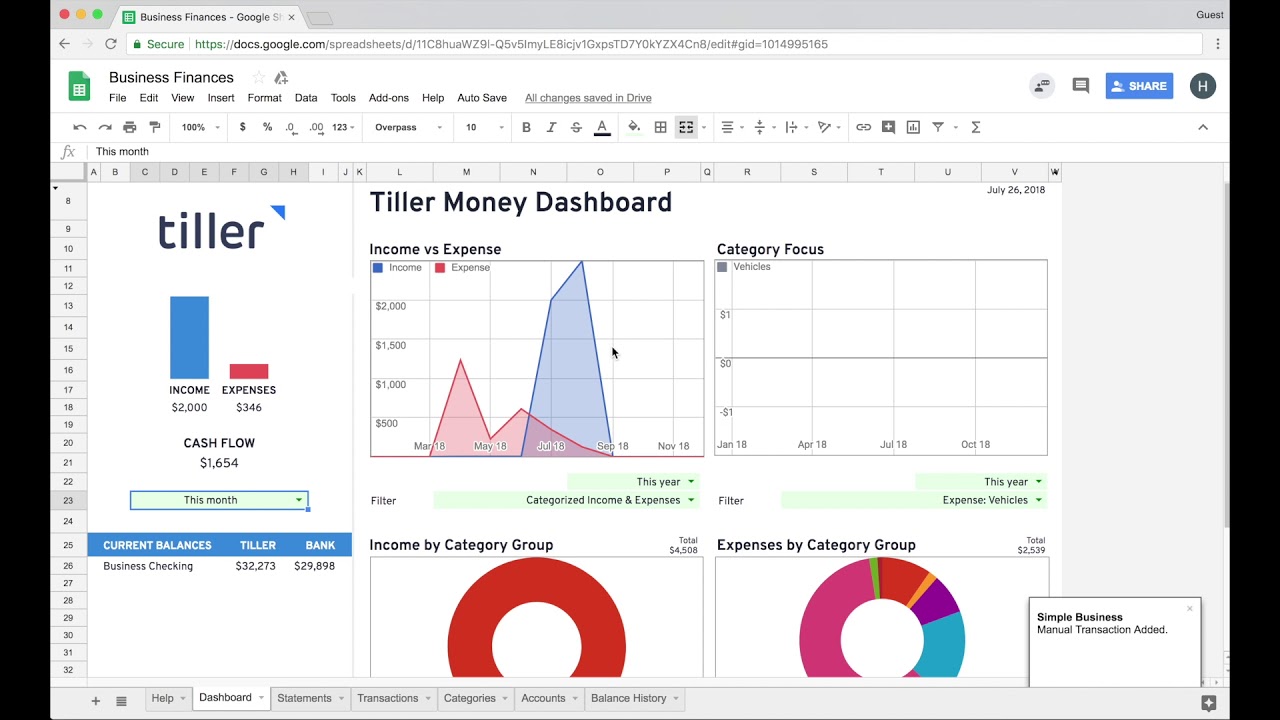The image size is (1280, 720).
Task: Open the text color picker
Action: (x=602, y=127)
